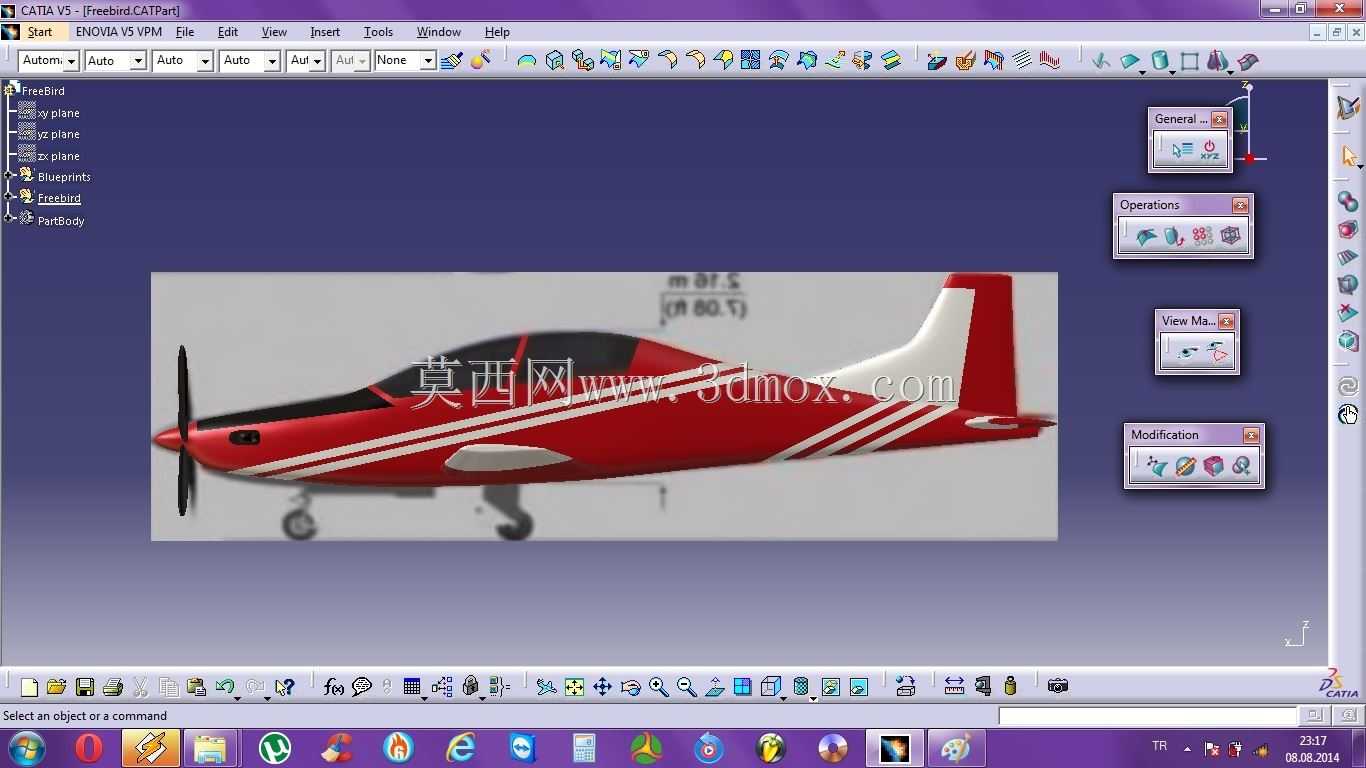This screenshot has height=768, width=1366.
Task: Close the Operations floating toolbar
Action: 1240,205
